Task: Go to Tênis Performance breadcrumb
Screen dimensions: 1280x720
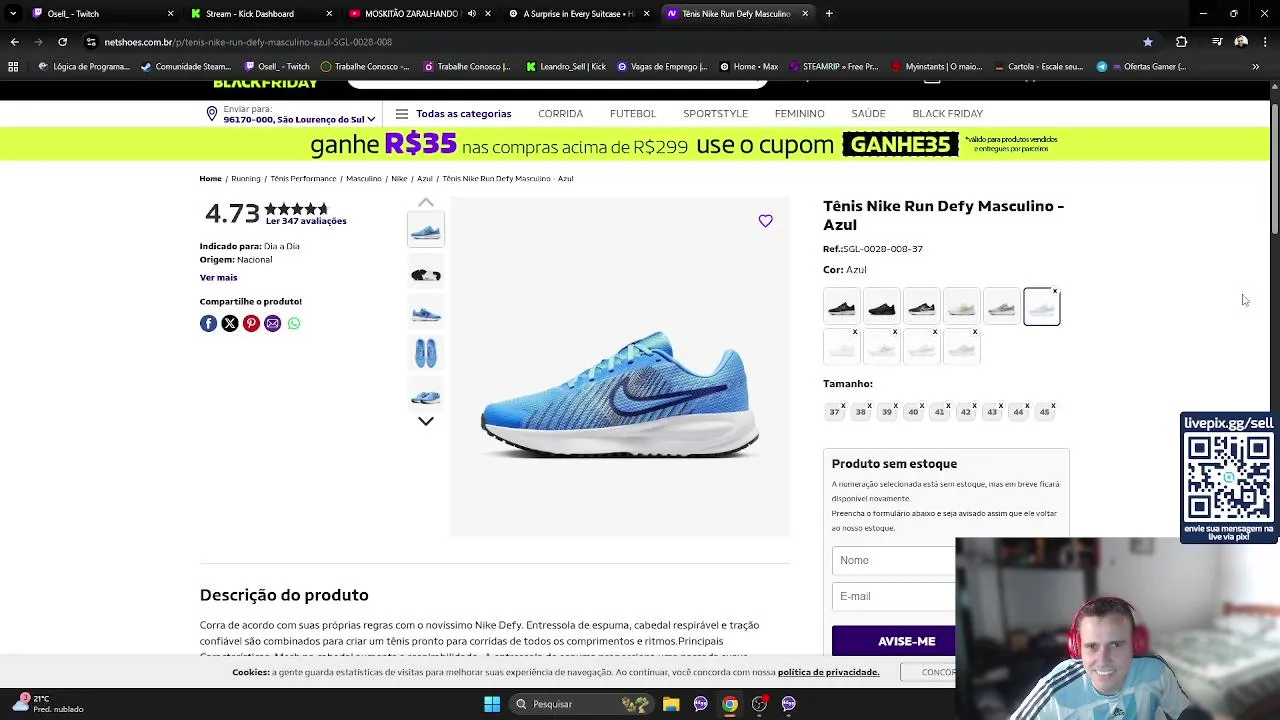Action: (303, 179)
